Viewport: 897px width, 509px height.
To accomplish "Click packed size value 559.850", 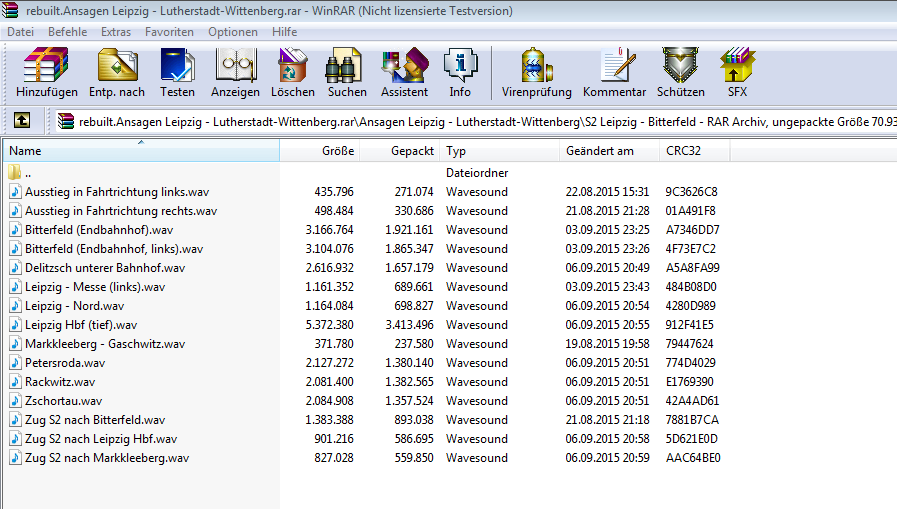I will click(x=414, y=458).
